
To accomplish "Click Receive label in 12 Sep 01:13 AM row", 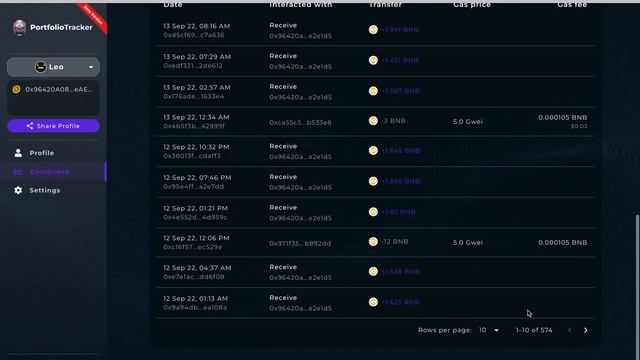I will [x=283, y=298].
